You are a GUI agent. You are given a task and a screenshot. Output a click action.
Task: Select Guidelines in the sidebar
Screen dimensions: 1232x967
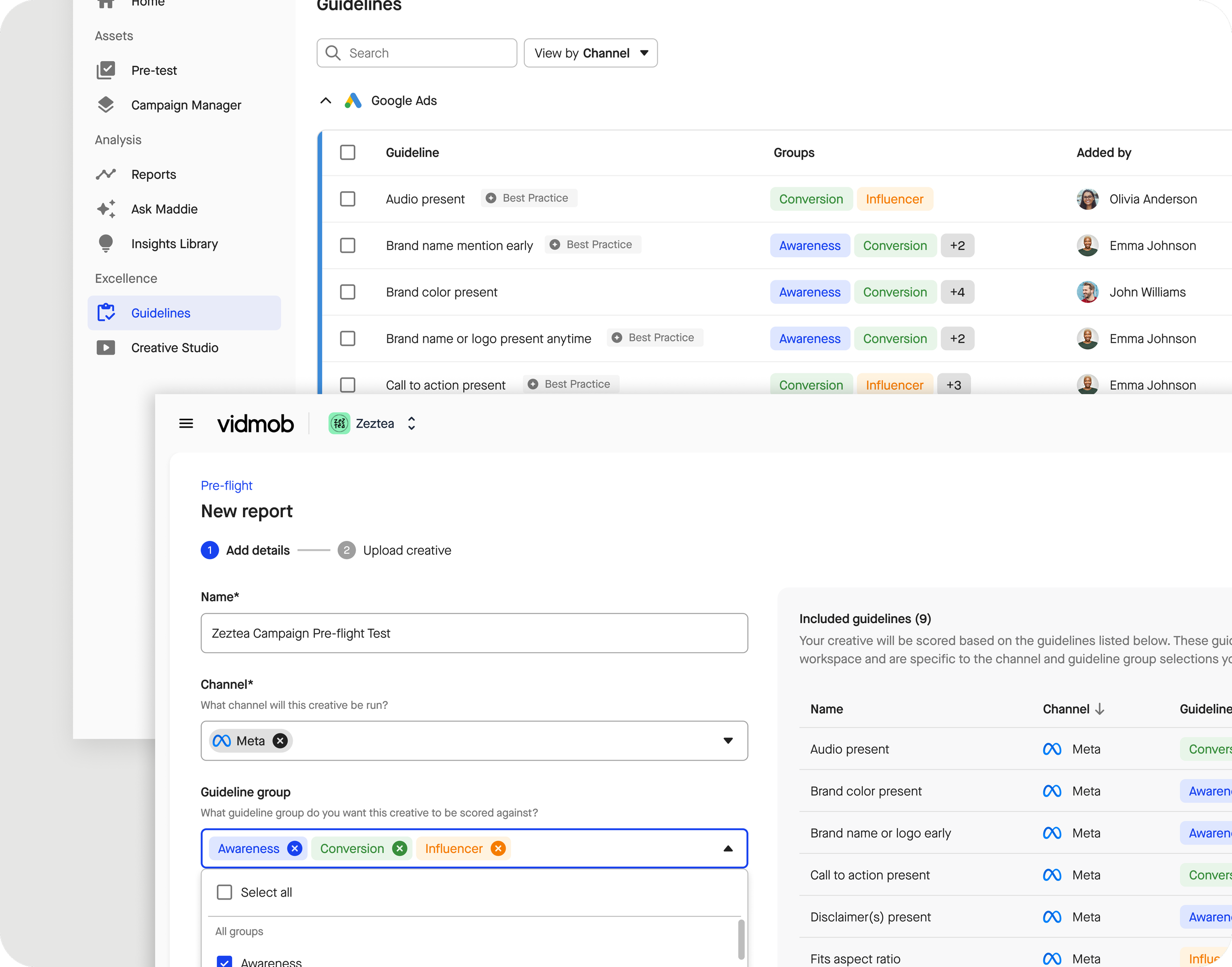pyautogui.click(x=161, y=313)
